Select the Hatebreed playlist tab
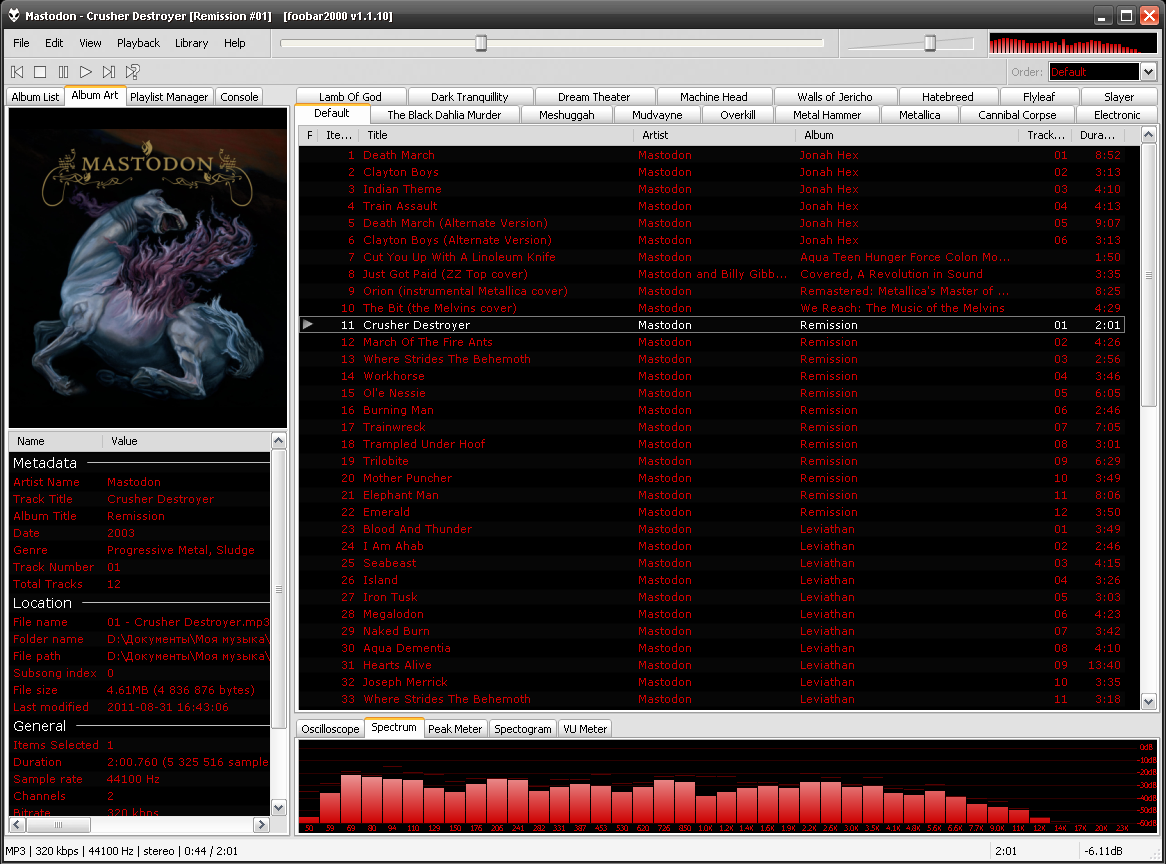The height and width of the screenshot is (864, 1166). tap(947, 97)
